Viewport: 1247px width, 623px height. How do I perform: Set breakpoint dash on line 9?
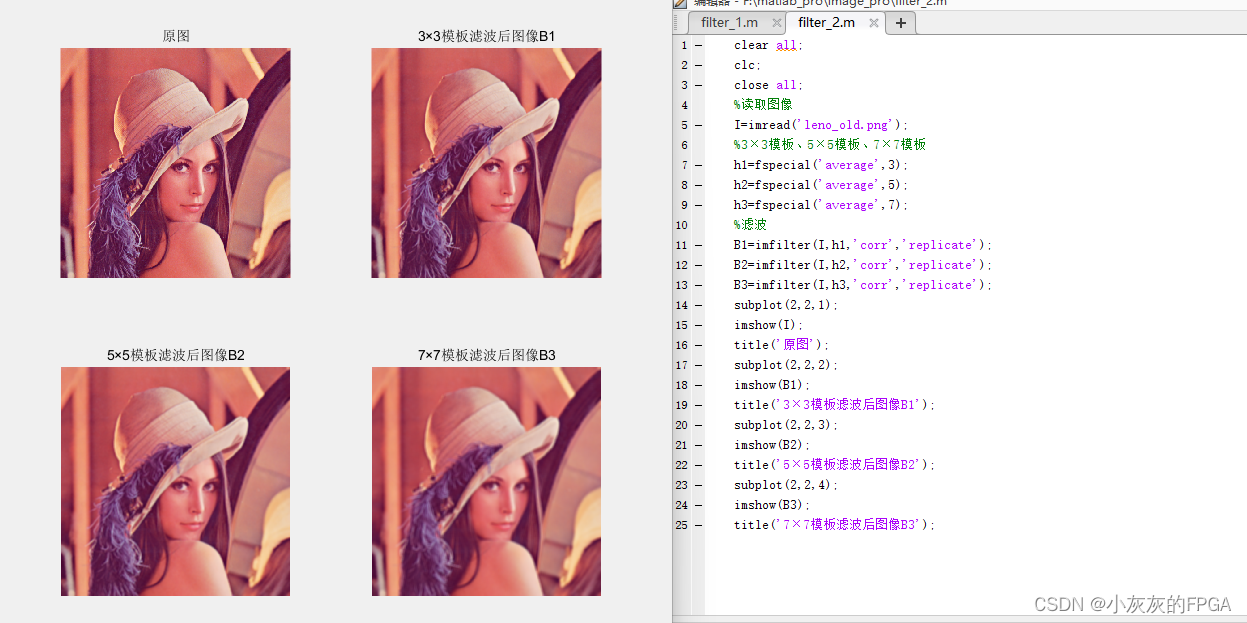click(698, 205)
